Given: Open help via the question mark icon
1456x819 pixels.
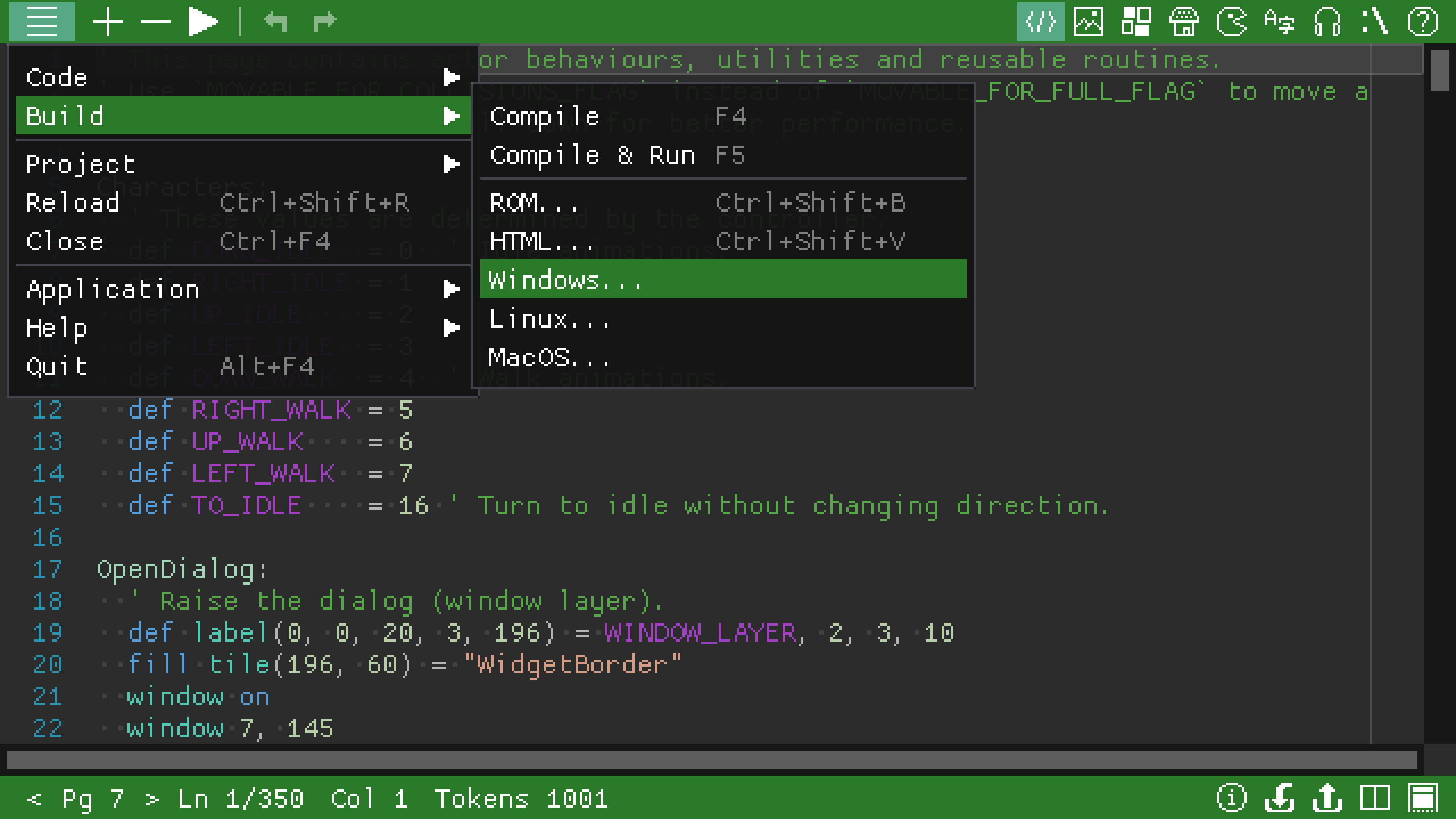Looking at the screenshot, I should point(1424,23).
